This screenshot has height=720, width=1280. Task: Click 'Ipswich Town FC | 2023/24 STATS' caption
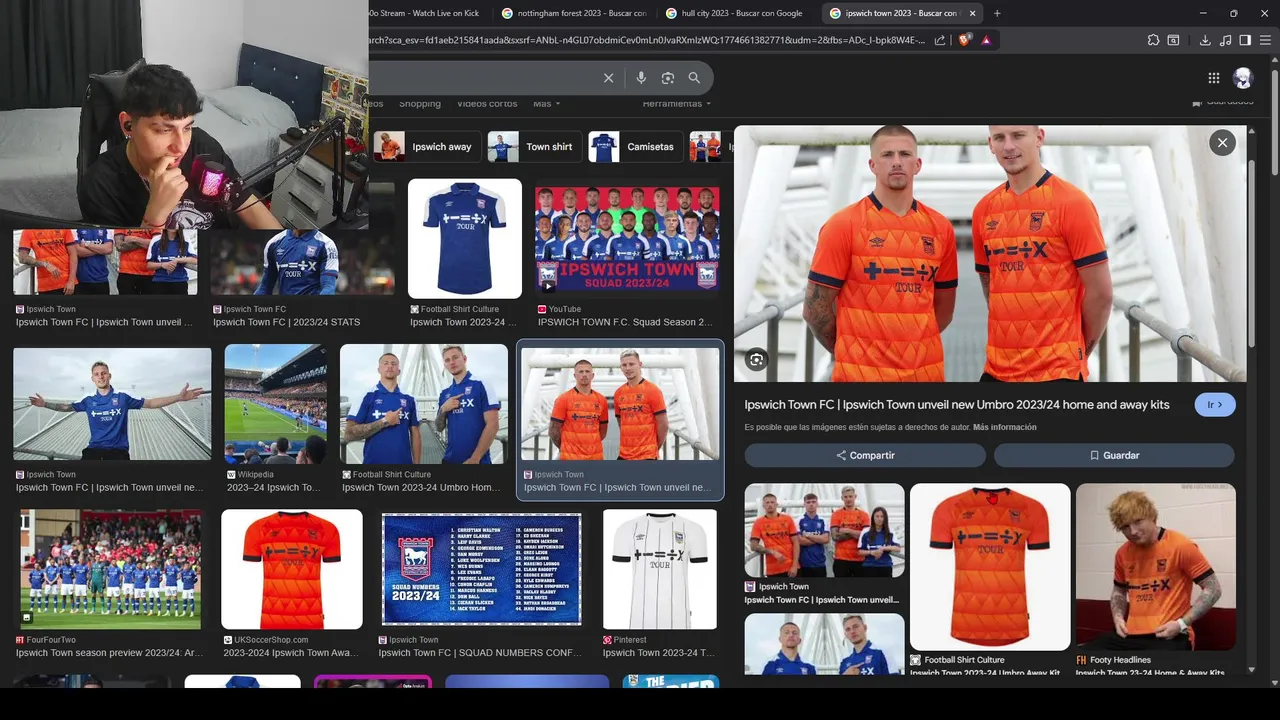pyautogui.click(x=286, y=322)
